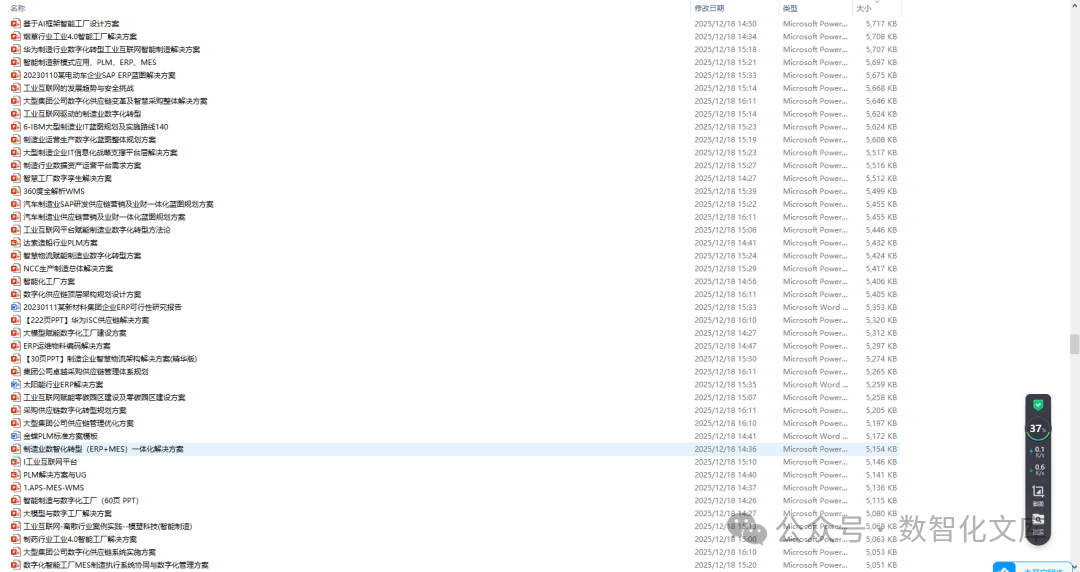This screenshot has height=572, width=1080.
Task: Select file 智能制造新模式应用、PLM、ERP、MES
Action: pos(90,62)
